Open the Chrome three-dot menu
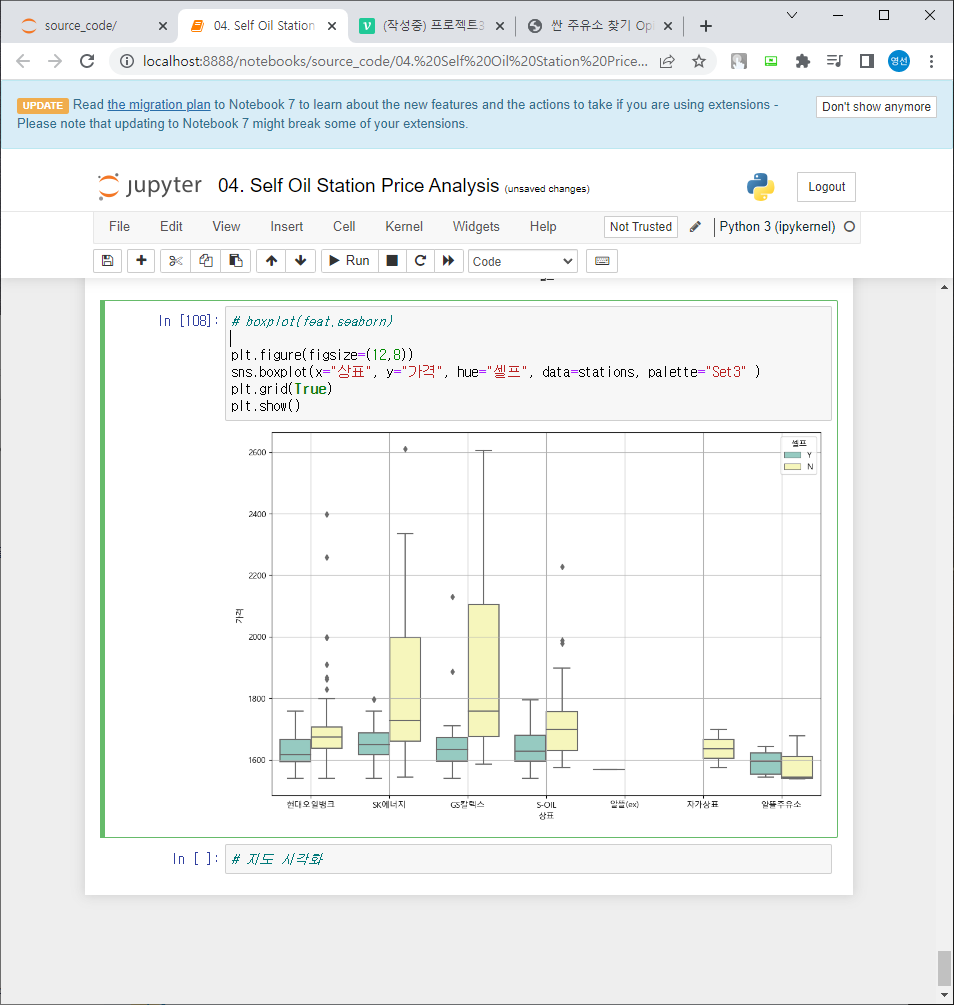 932,62
